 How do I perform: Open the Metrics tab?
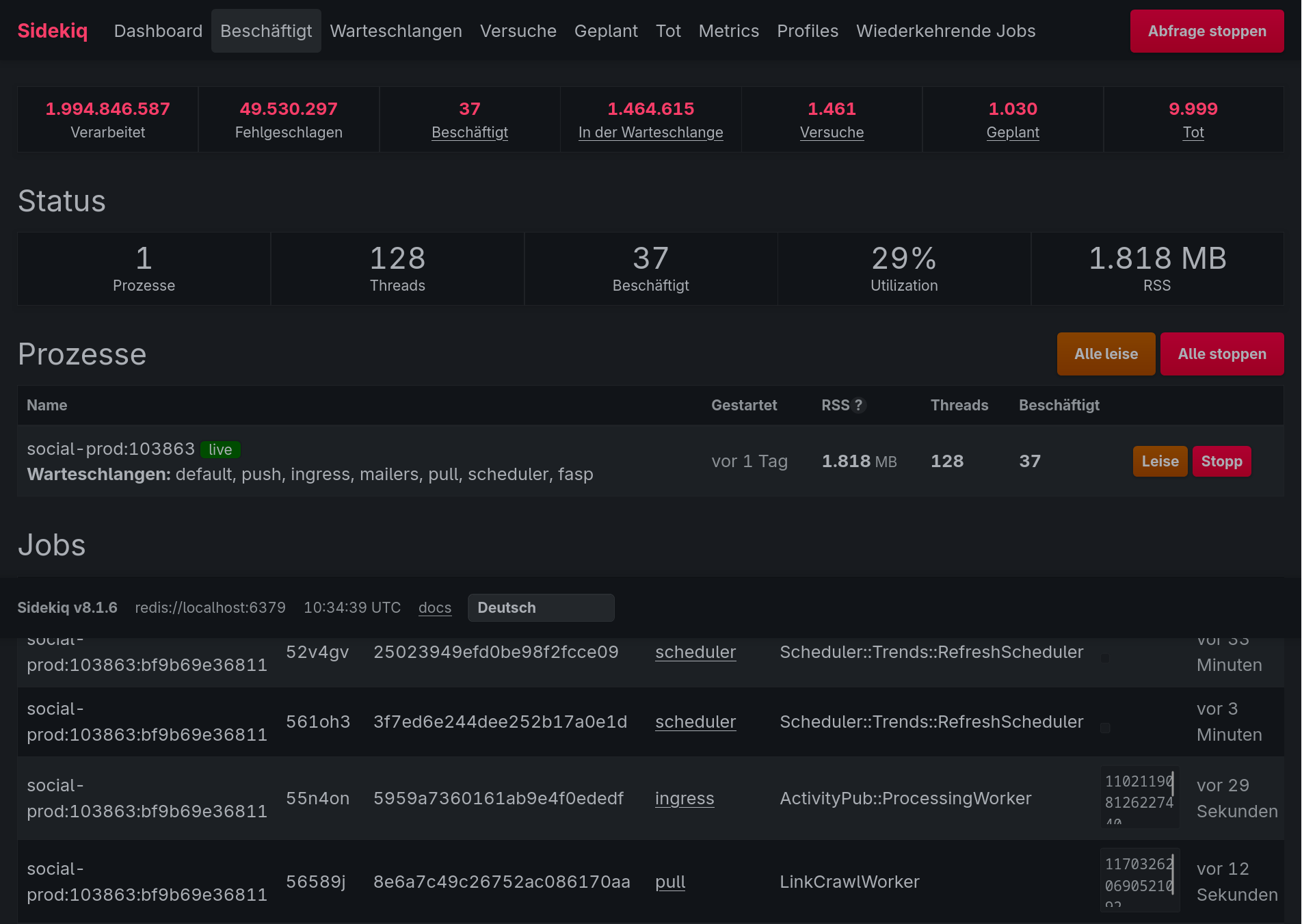point(729,31)
